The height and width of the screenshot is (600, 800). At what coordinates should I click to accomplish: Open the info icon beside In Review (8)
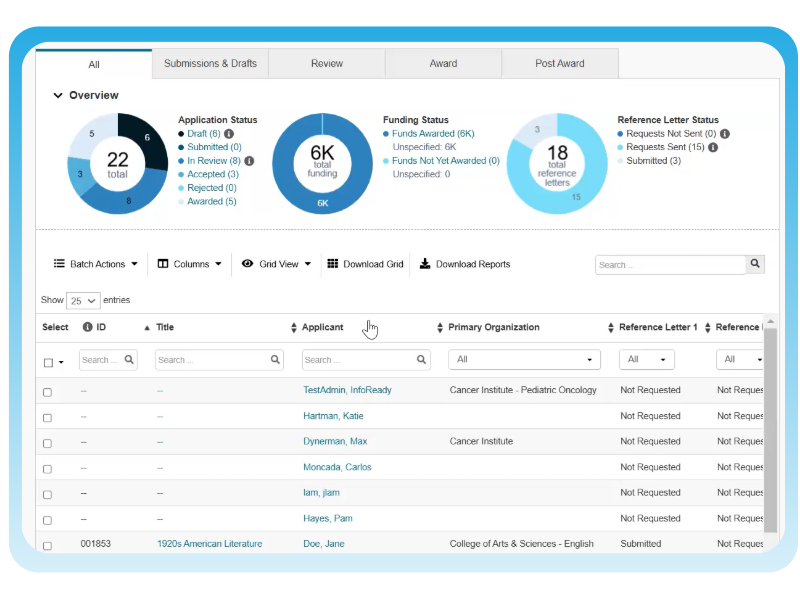[249, 160]
